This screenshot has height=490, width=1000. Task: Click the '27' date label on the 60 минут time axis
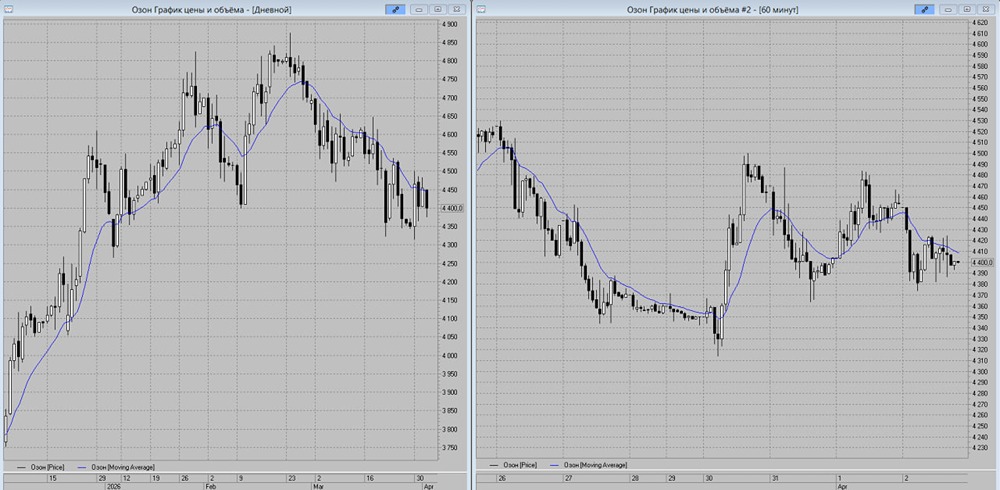click(568, 478)
